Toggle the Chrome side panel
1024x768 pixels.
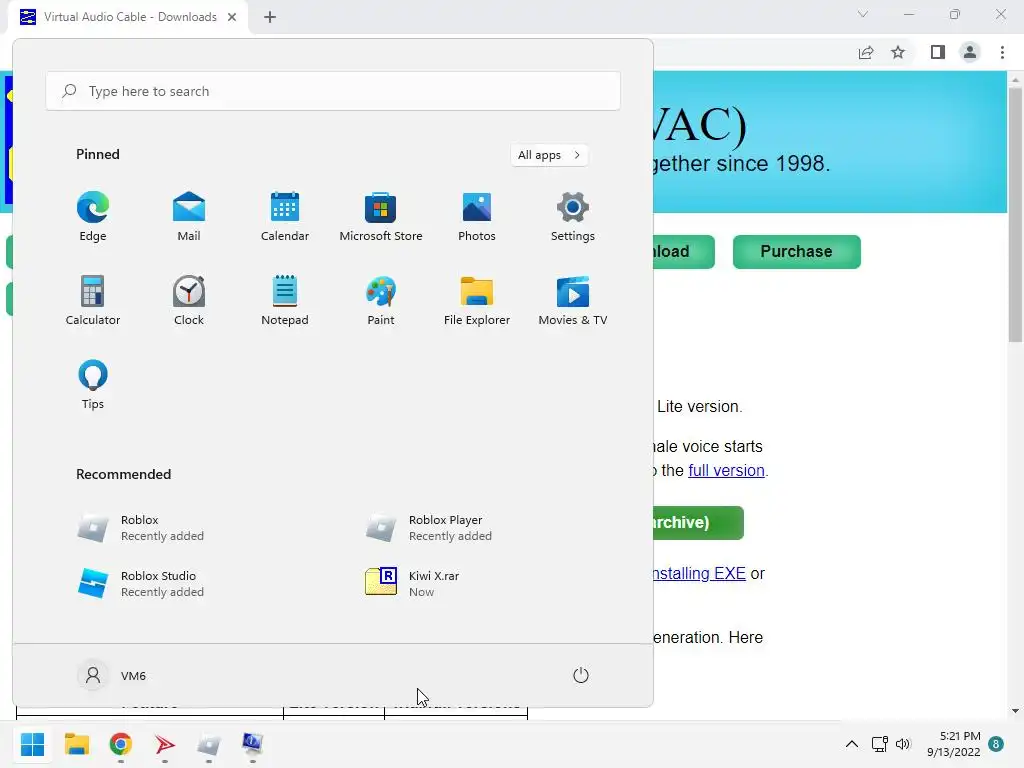938,52
